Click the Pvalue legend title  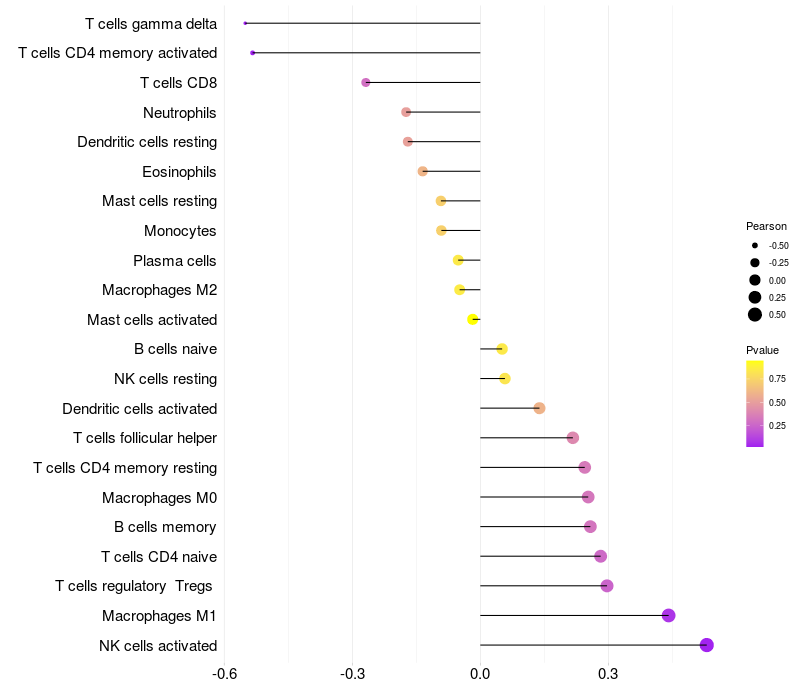762,350
